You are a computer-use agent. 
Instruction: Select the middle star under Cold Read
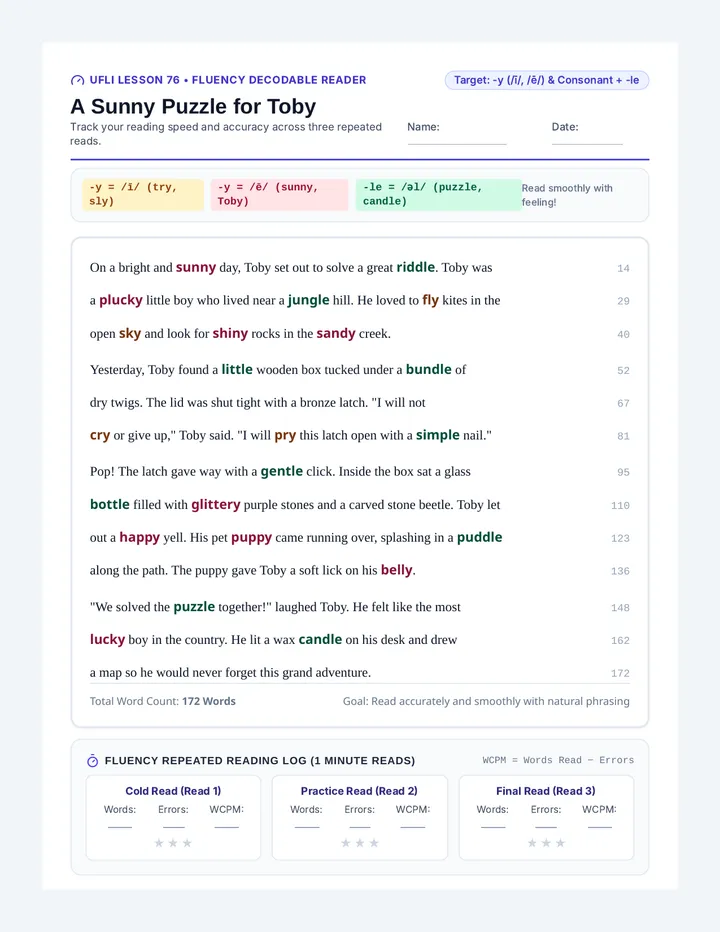pos(173,843)
